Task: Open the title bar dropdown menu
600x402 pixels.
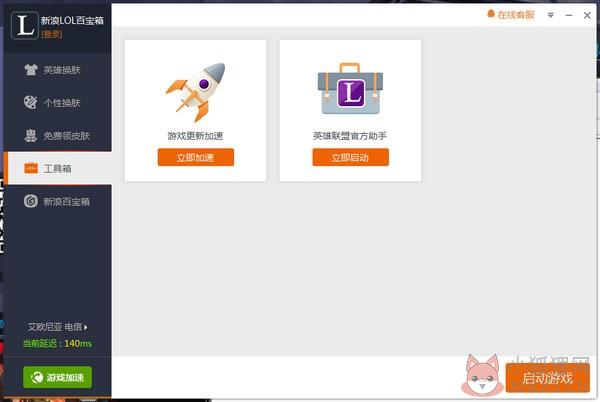Action: 551,15
